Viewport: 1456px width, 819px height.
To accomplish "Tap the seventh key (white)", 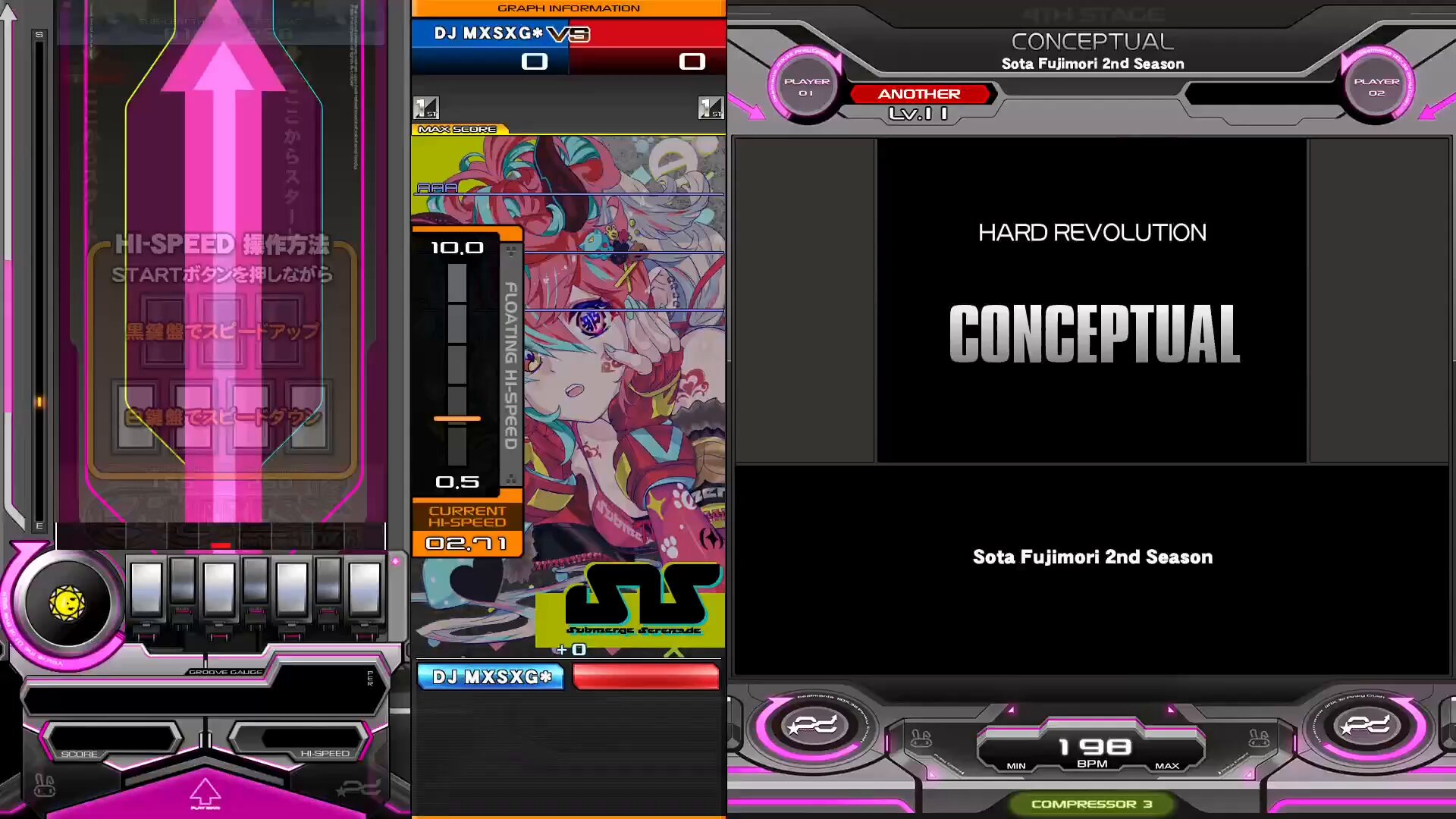I will click(365, 588).
